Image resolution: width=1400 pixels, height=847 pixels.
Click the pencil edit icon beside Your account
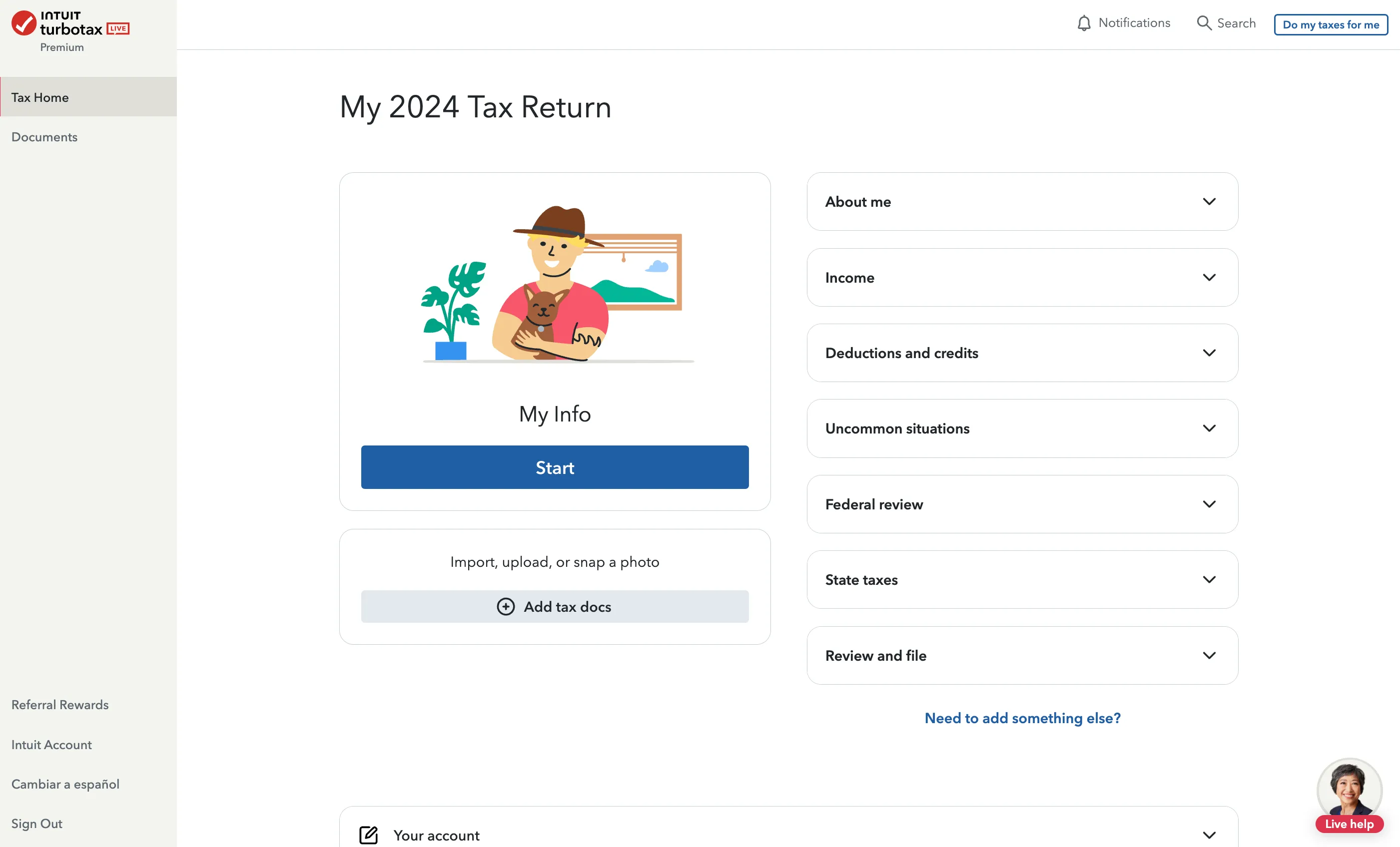tap(368, 835)
